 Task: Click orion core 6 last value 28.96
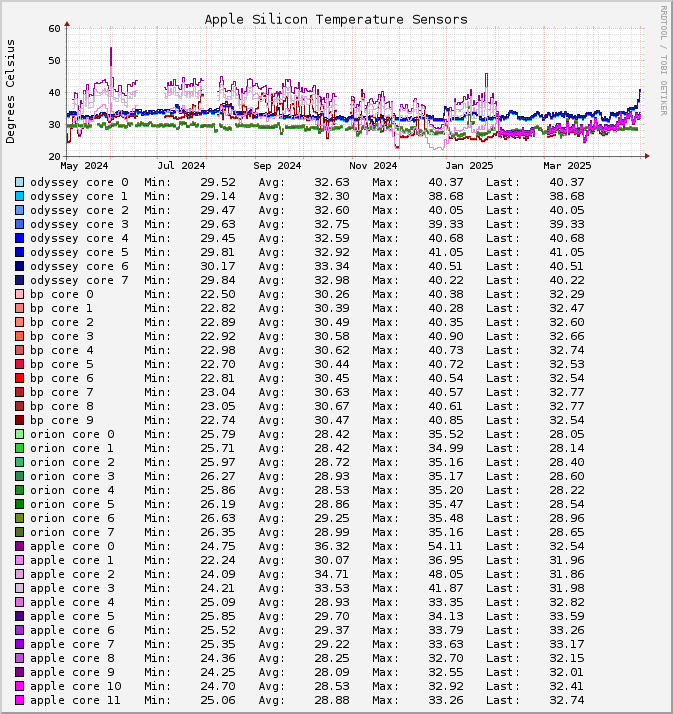coord(567,518)
